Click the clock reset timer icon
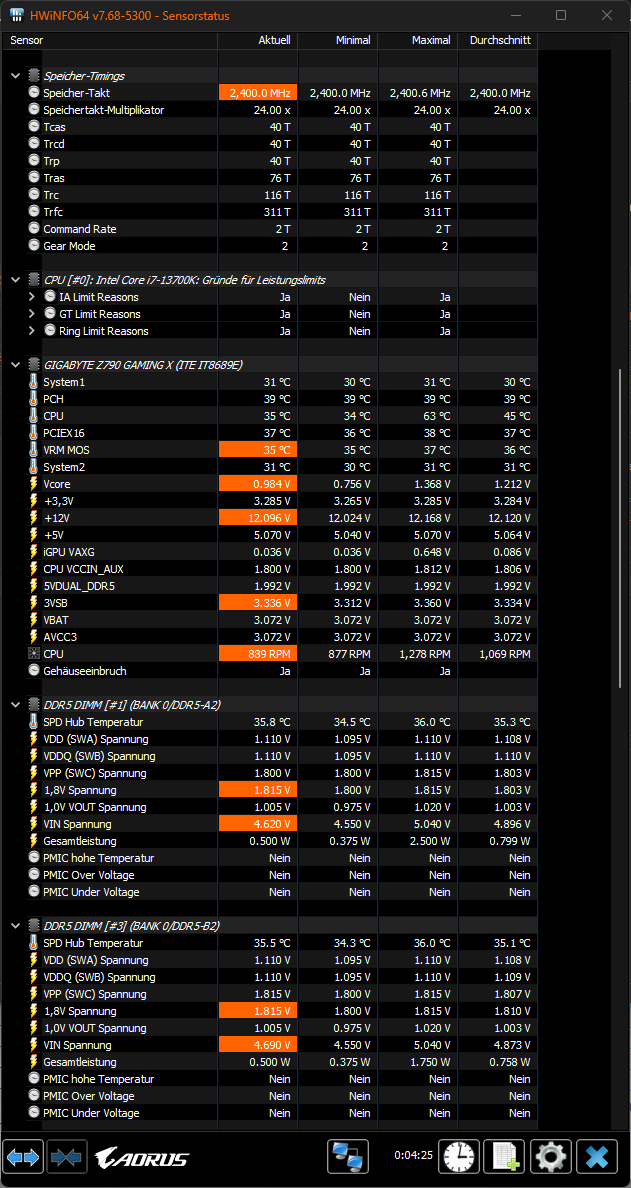 458,1157
